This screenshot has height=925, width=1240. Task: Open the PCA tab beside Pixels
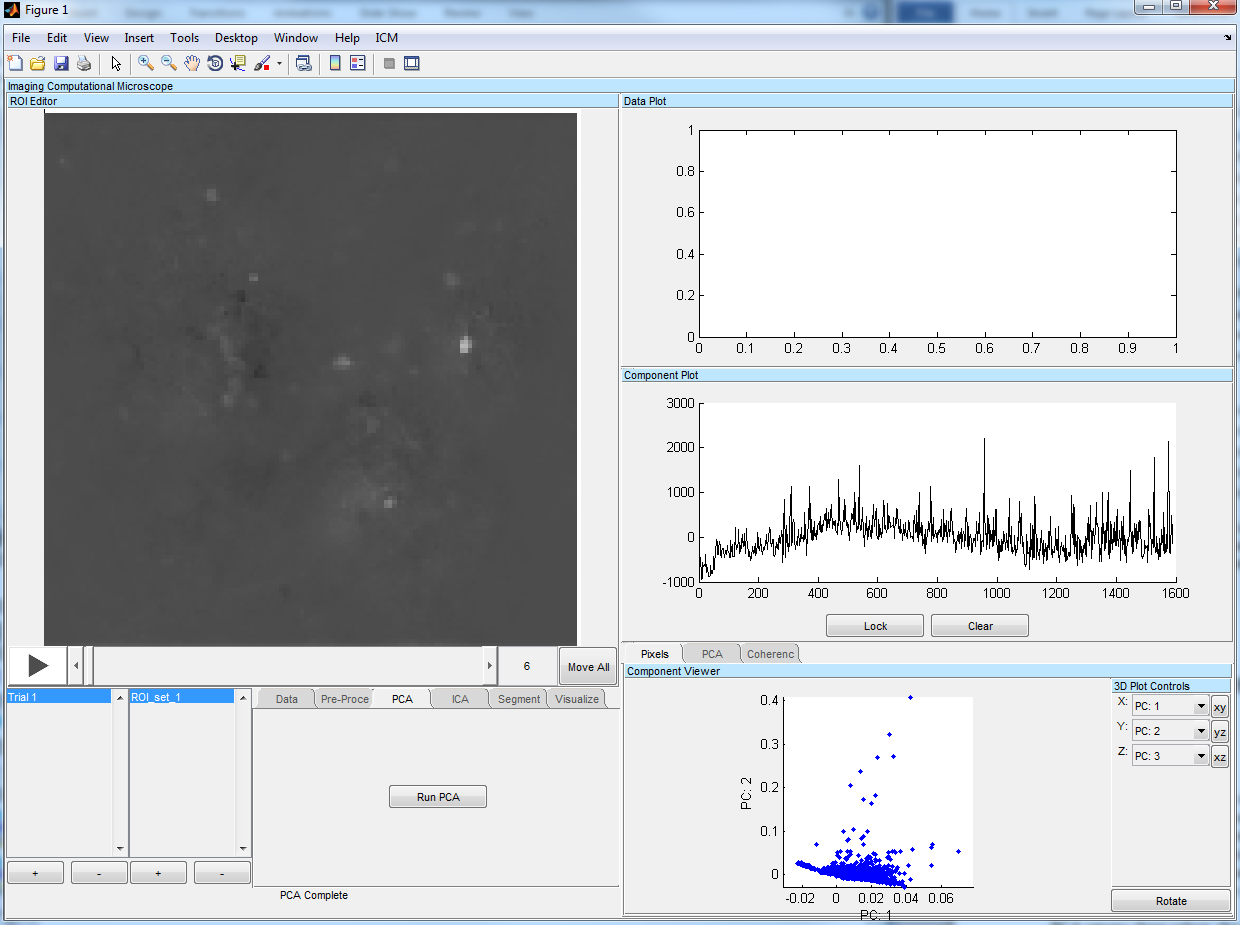click(x=712, y=654)
